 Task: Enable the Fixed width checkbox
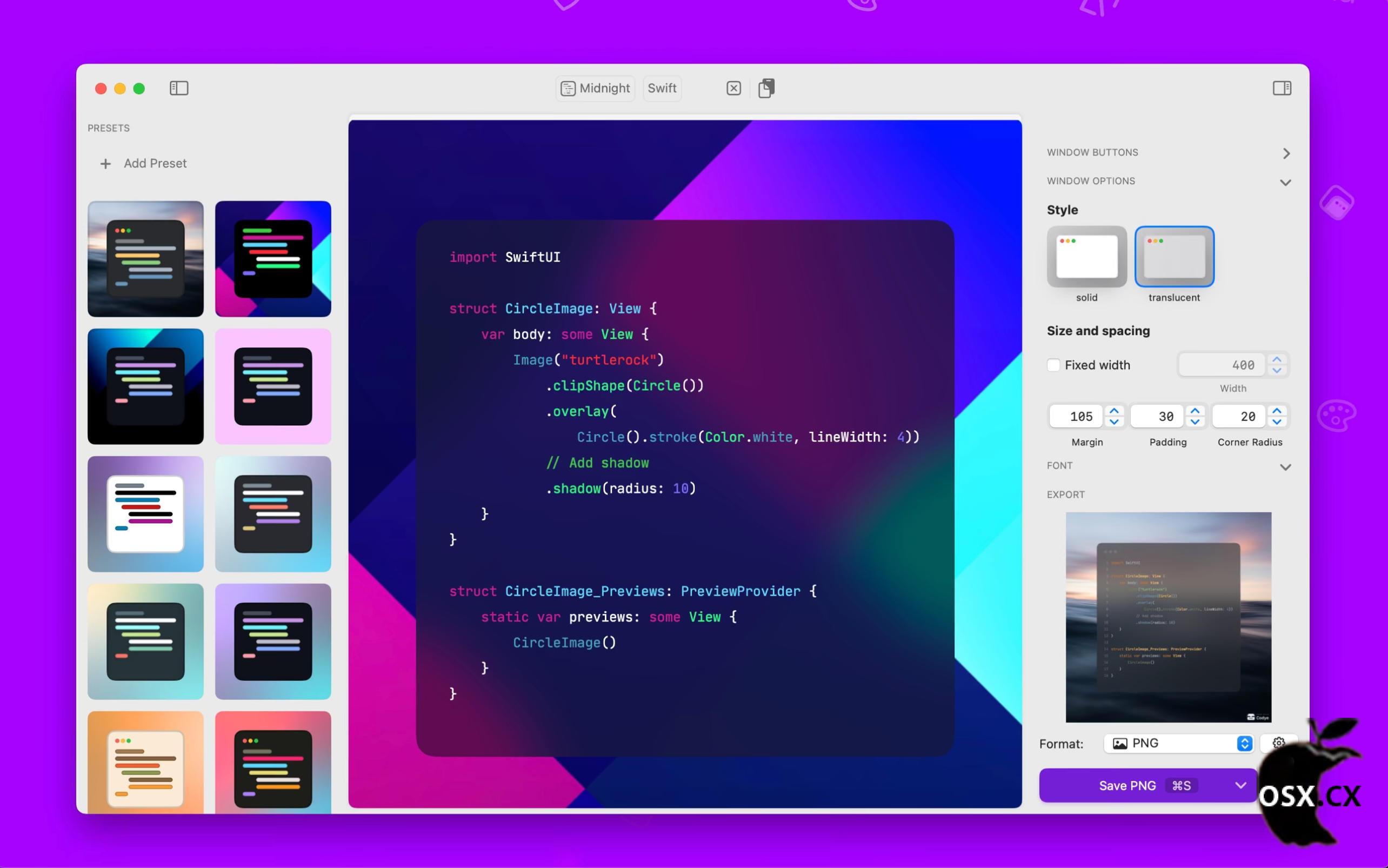(x=1053, y=365)
